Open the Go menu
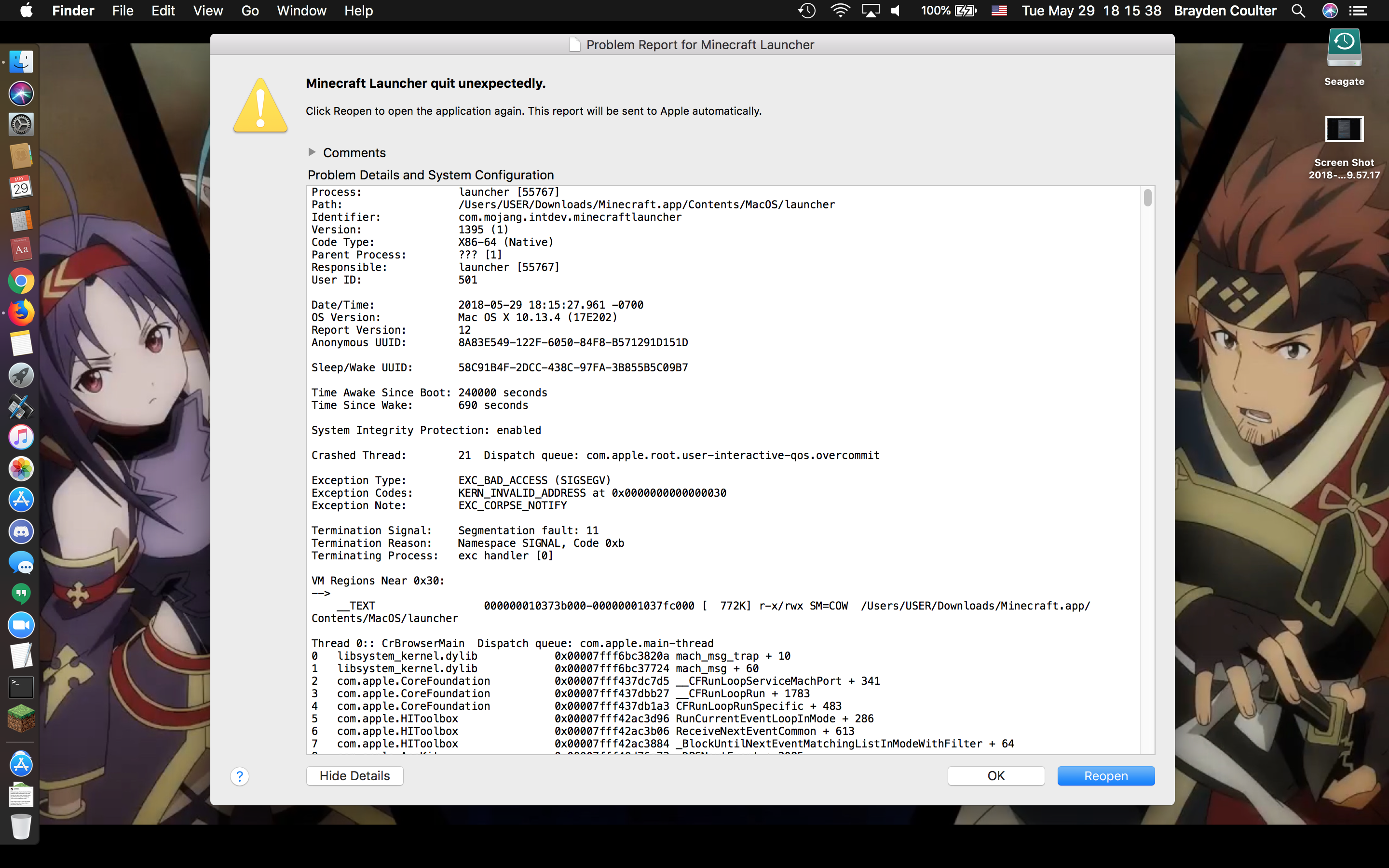The width and height of the screenshot is (1389, 868). click(x=250, y=10)
